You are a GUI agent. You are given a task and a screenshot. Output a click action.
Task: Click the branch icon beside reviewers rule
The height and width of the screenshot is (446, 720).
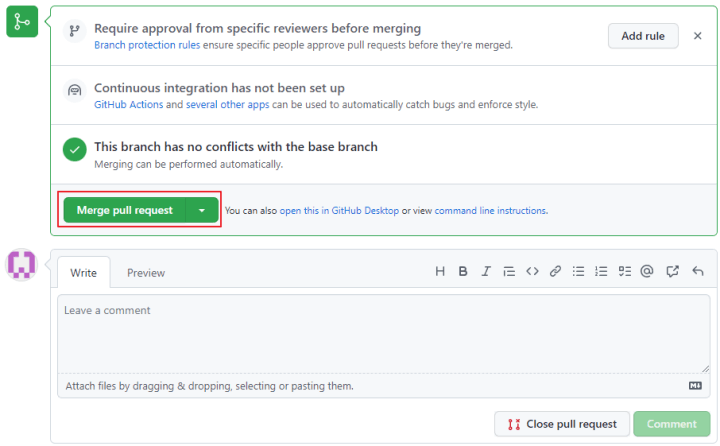(74, 31)
